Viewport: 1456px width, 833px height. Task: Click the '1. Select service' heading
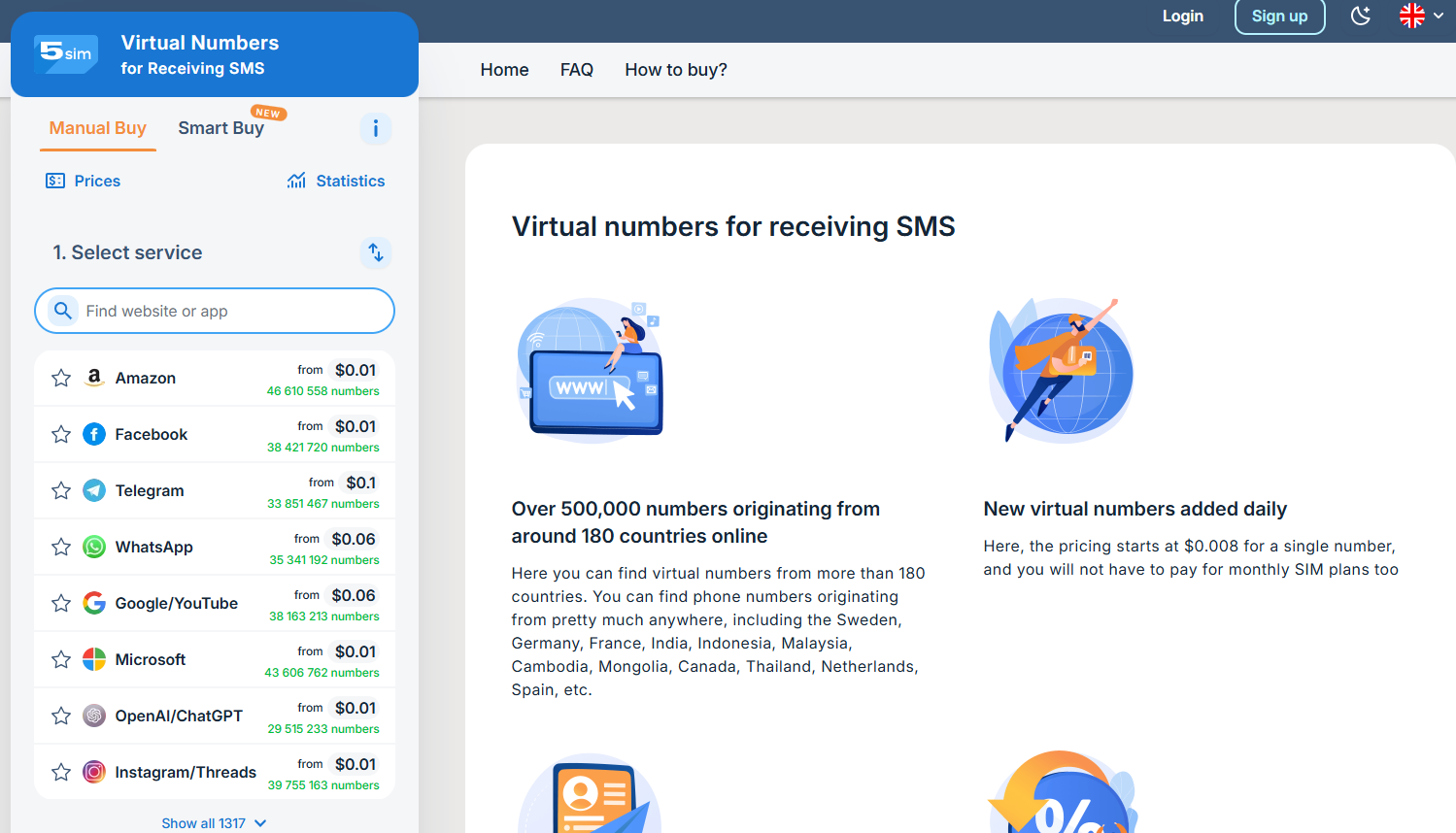[127, 252]
